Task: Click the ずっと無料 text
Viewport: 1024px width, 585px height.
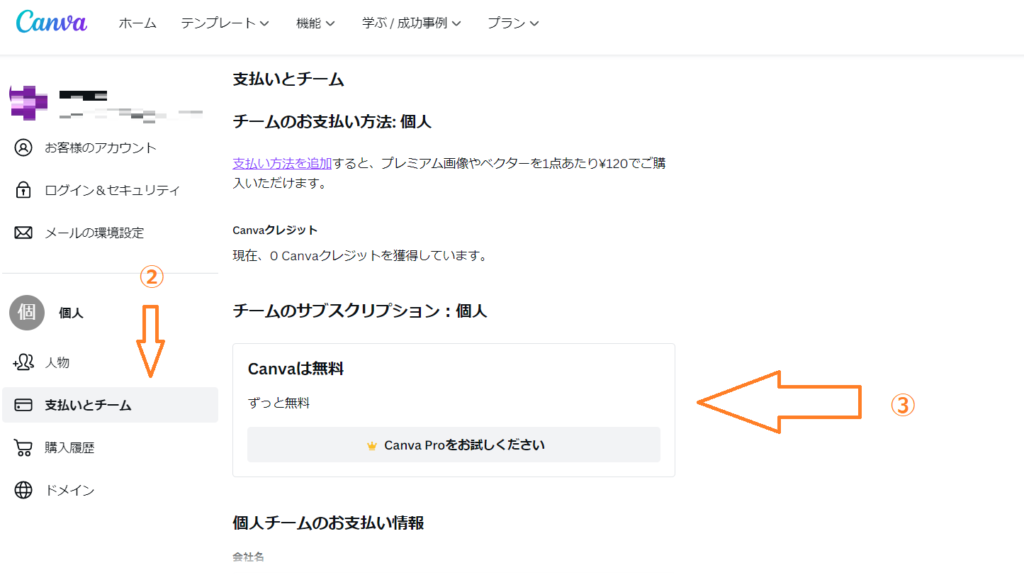Action: coord(279,403)
